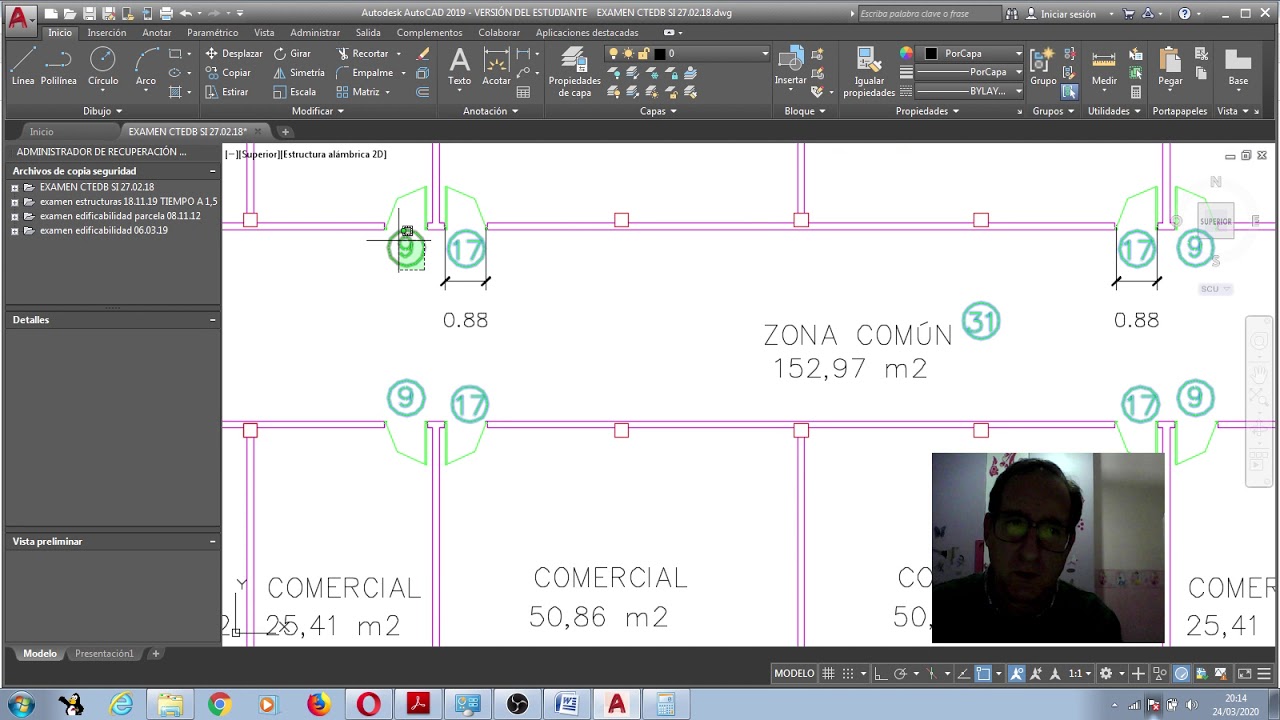
Task: Click the Girar rotate command
Action: click(x=292, y=53)
